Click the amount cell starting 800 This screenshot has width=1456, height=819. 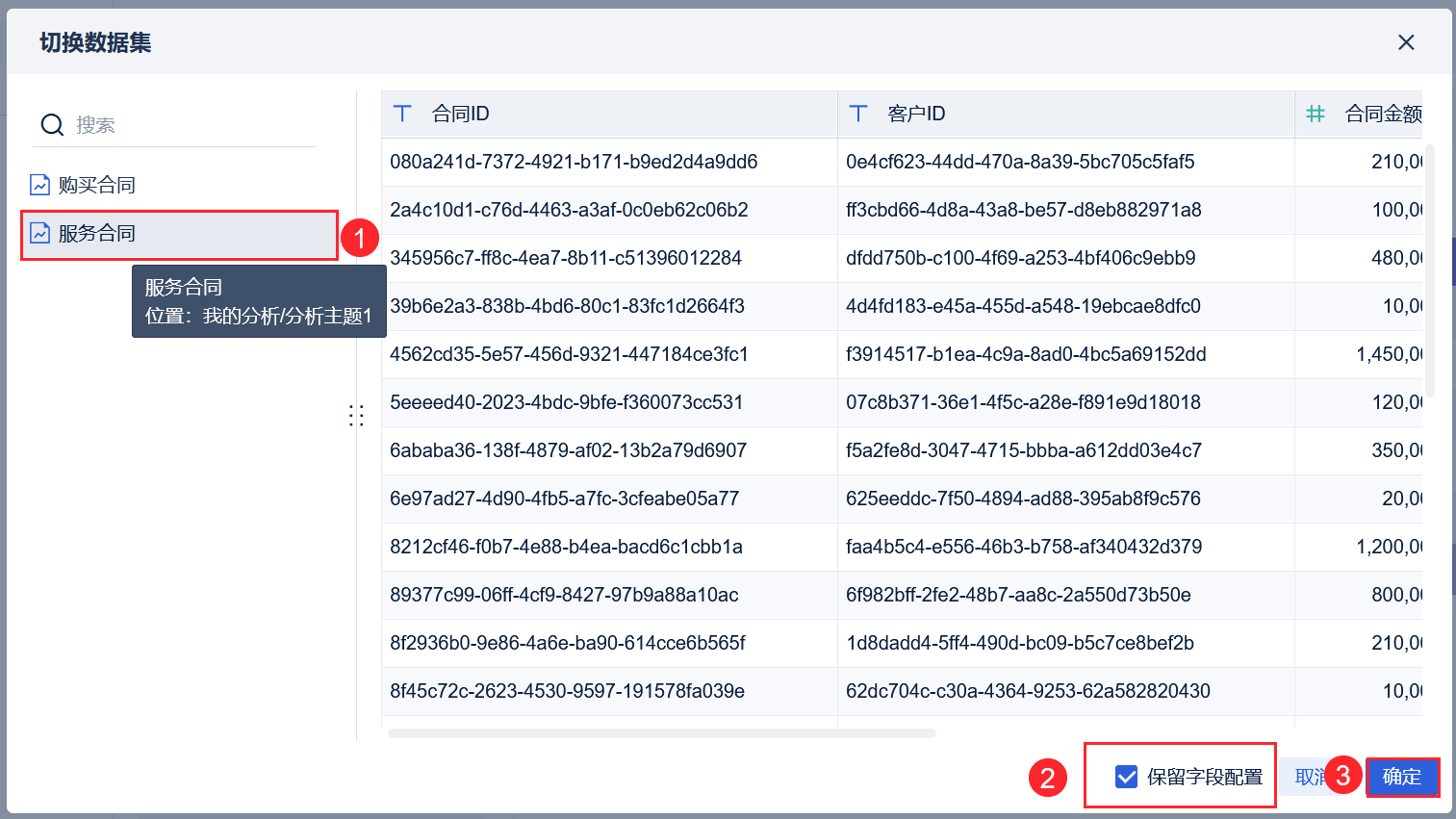coord(1359,595)
